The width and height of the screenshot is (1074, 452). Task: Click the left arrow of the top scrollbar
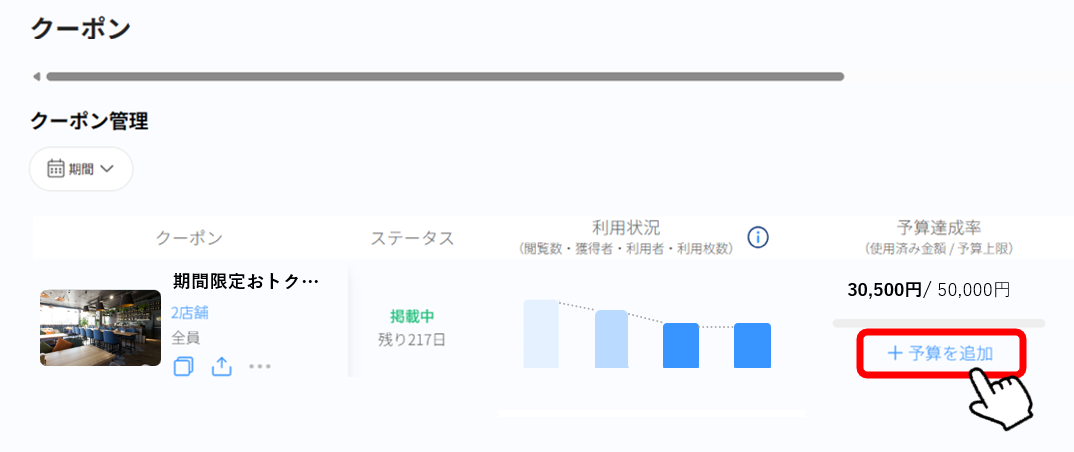37,76
